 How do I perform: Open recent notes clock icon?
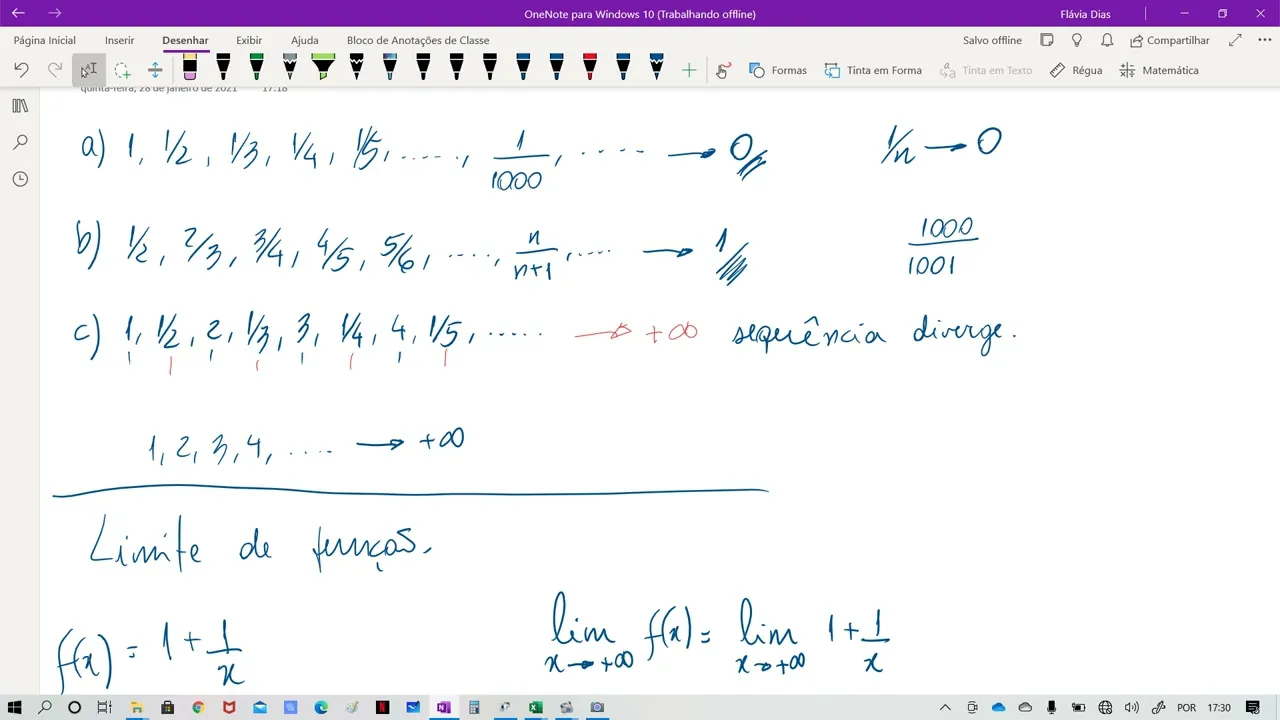pos(20,179)
